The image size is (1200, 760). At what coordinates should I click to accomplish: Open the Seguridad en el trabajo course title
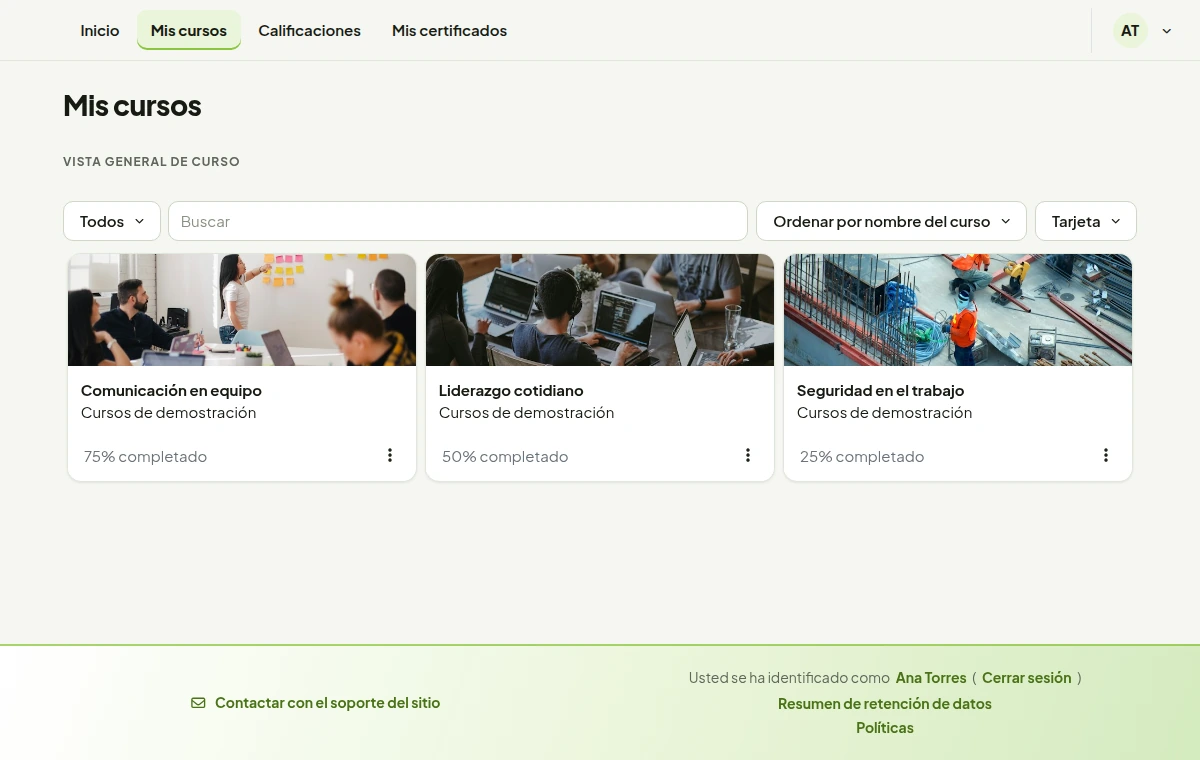(880, 390)
